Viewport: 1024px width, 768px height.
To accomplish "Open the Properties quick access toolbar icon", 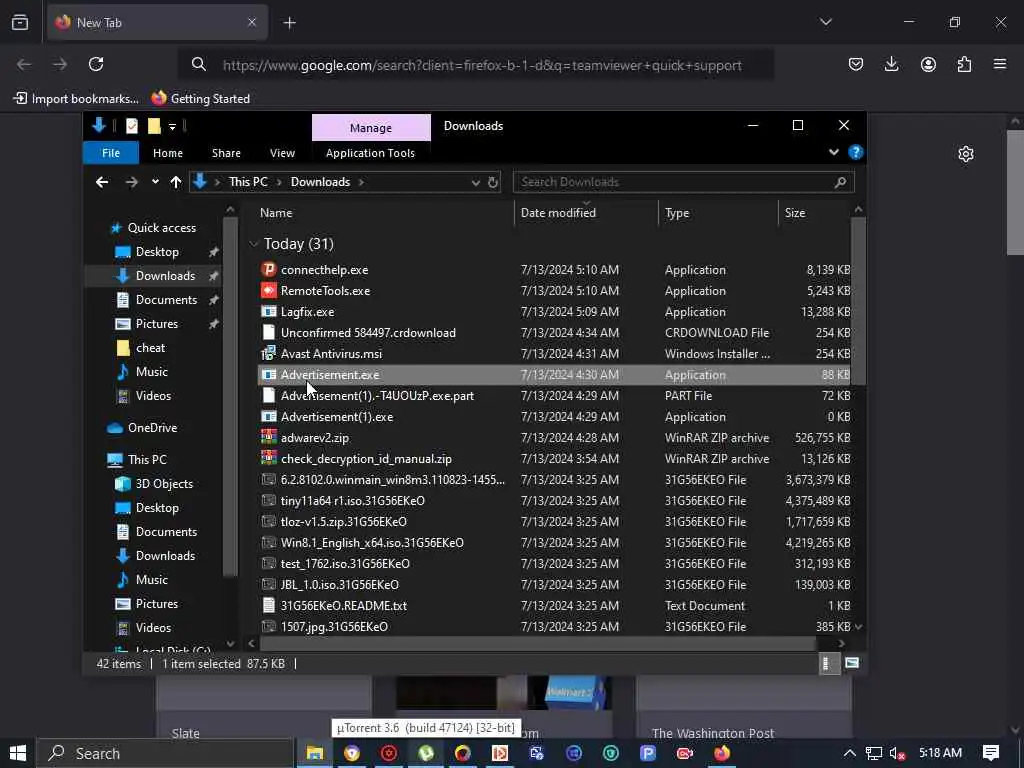I will 132,125.
